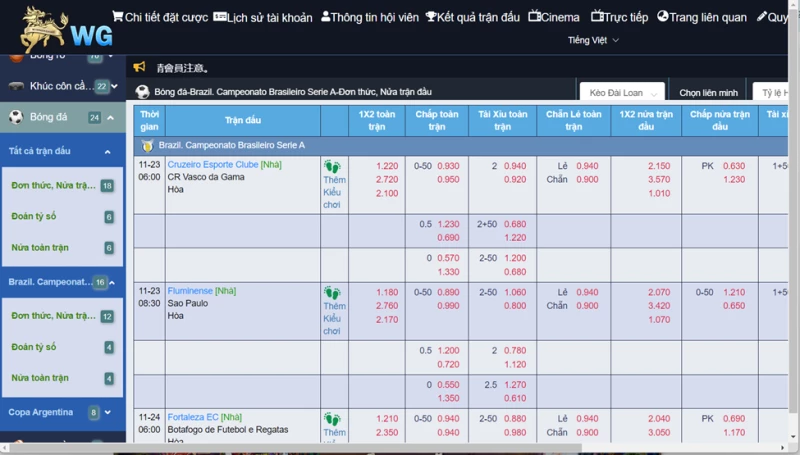The height and width of the screenshot is (455, 800).
Task: Click footprints icon for Cruzeiro match
Action: tap(332, 167)
